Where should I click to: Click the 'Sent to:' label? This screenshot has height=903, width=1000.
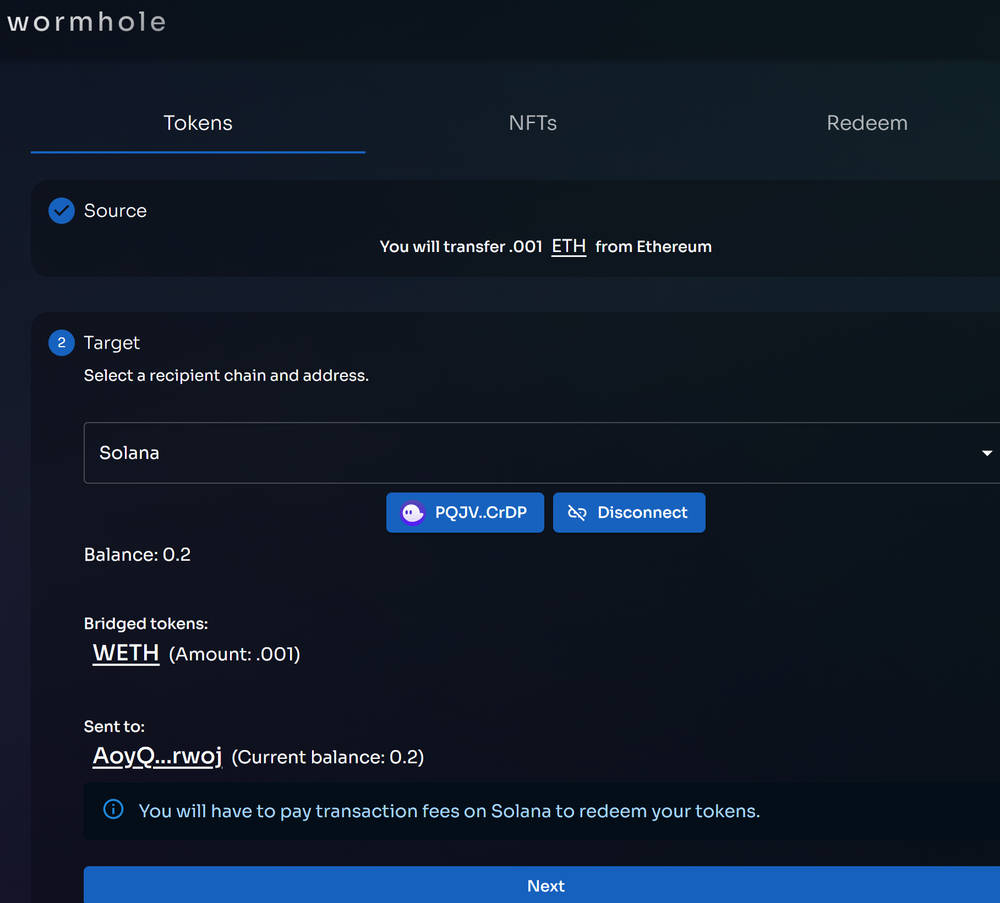[114, 726]
